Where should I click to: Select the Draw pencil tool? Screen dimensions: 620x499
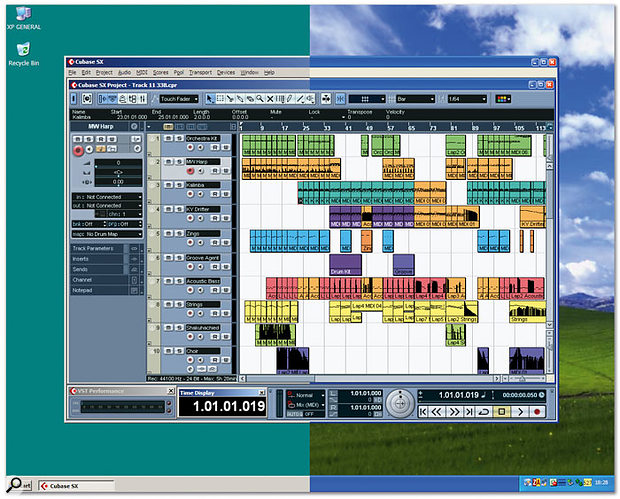290,99
